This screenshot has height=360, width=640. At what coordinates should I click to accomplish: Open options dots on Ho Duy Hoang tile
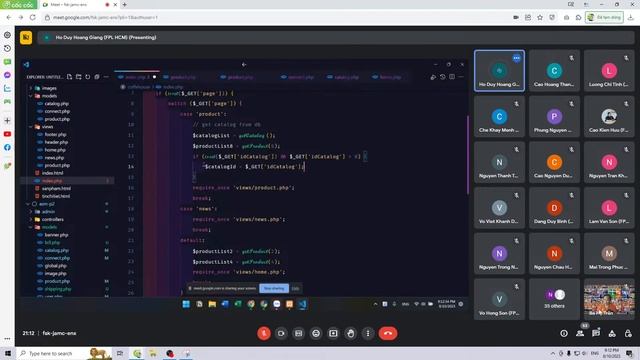coord(516,58)
